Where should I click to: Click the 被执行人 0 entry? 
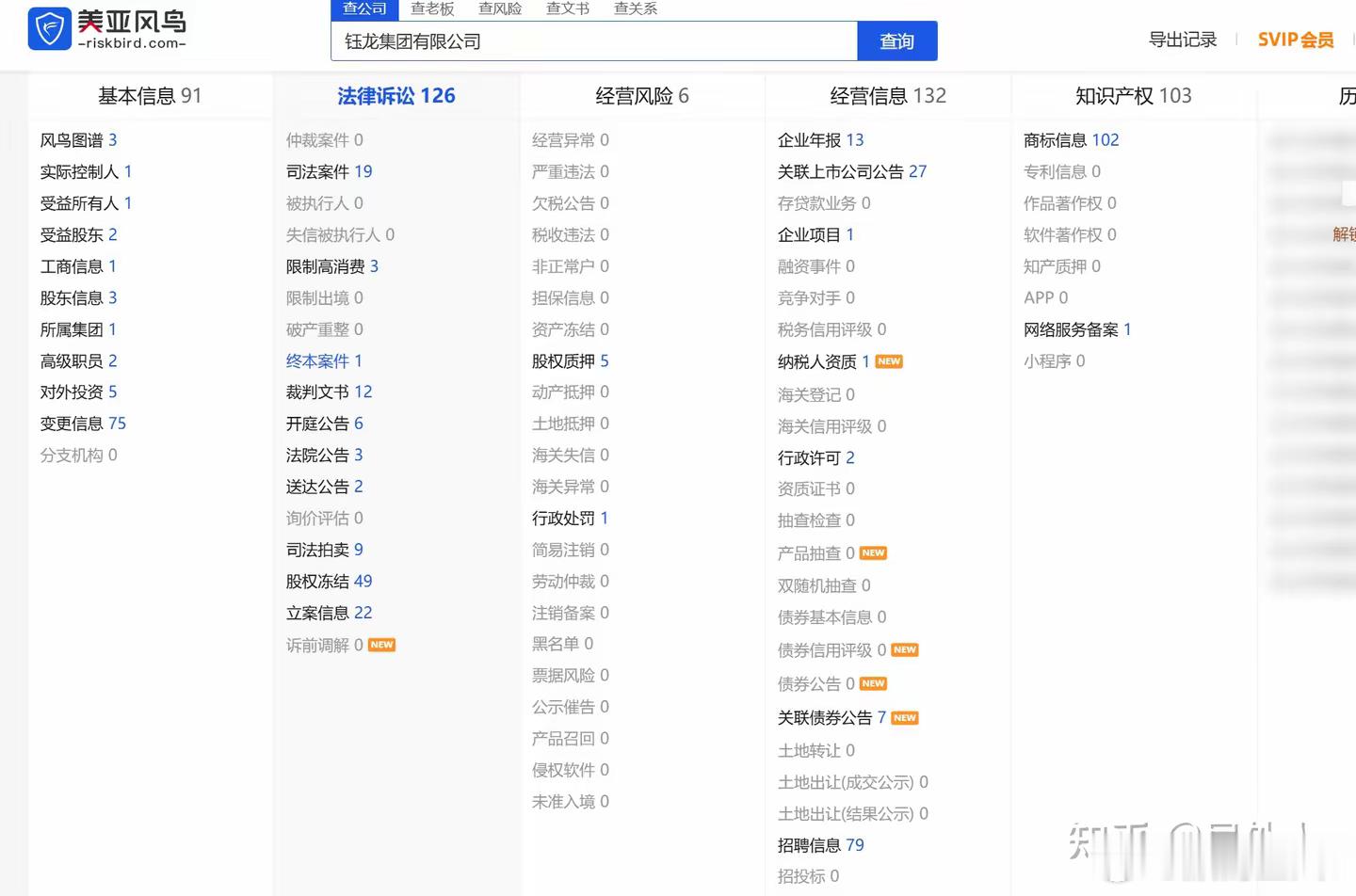325,203
